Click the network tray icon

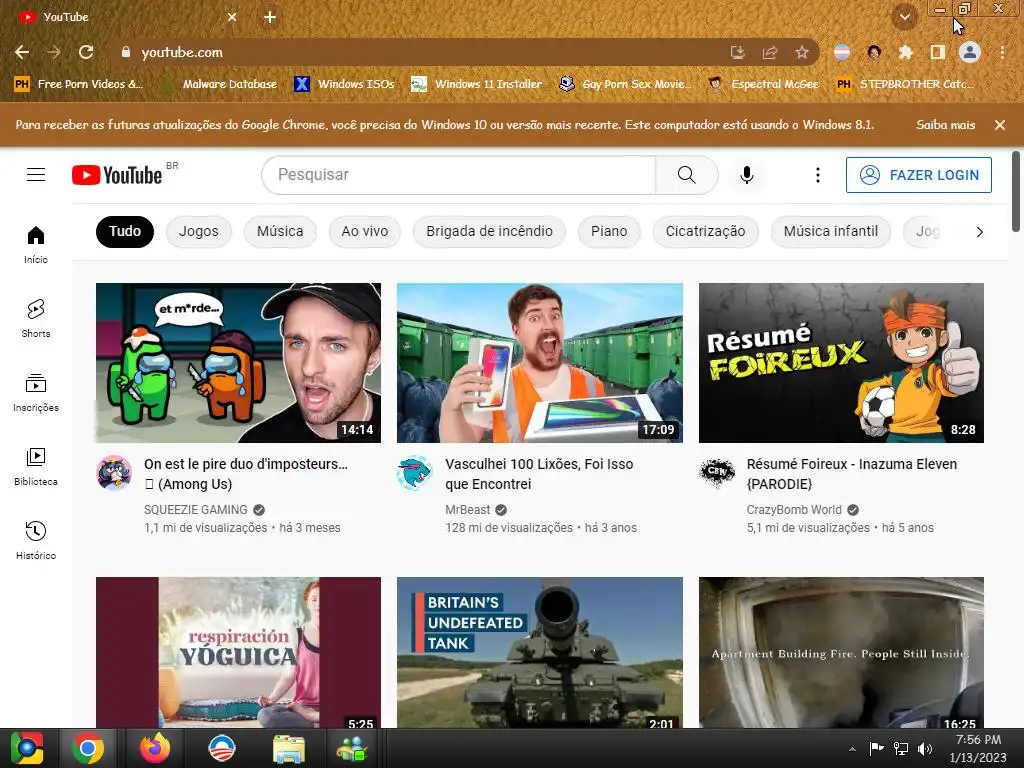901,748
